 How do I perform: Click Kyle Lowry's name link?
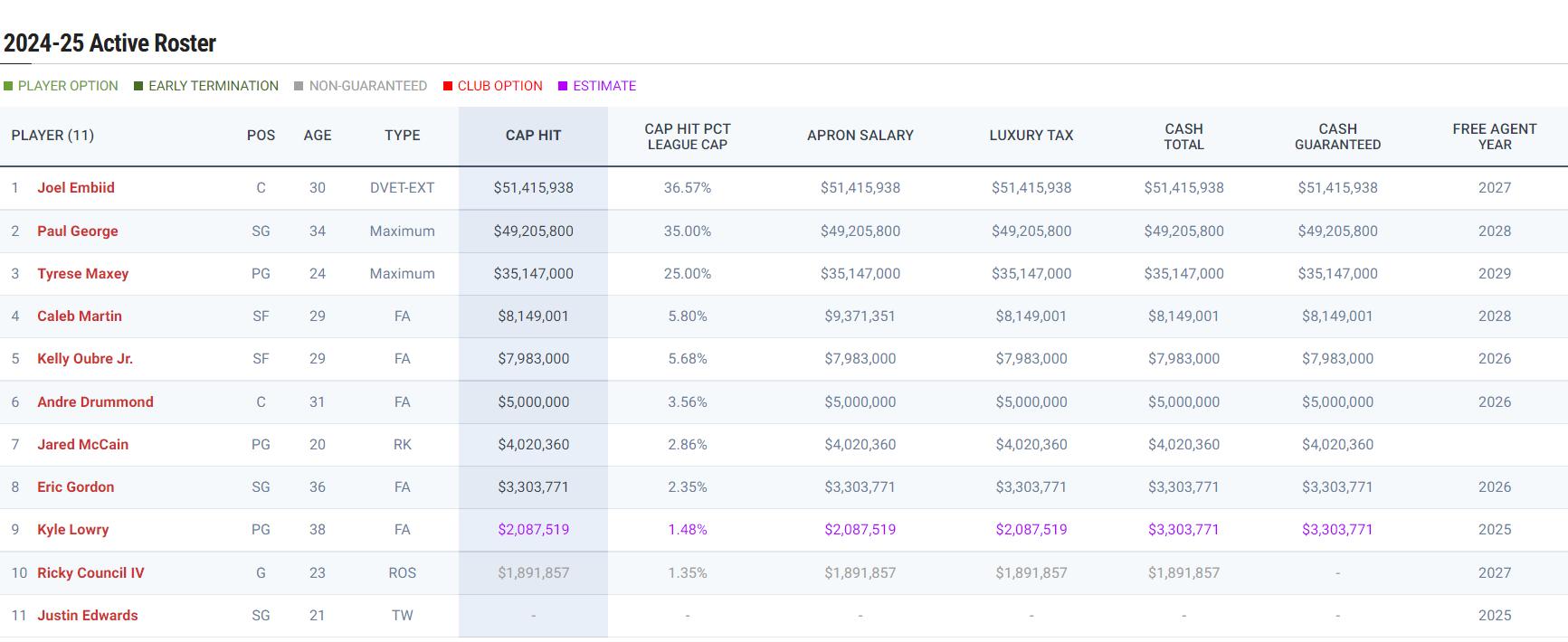coord(72,529)
